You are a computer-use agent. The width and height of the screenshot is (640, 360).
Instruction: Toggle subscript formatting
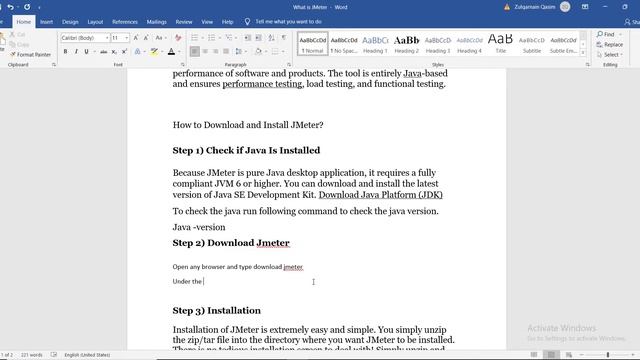114,51
